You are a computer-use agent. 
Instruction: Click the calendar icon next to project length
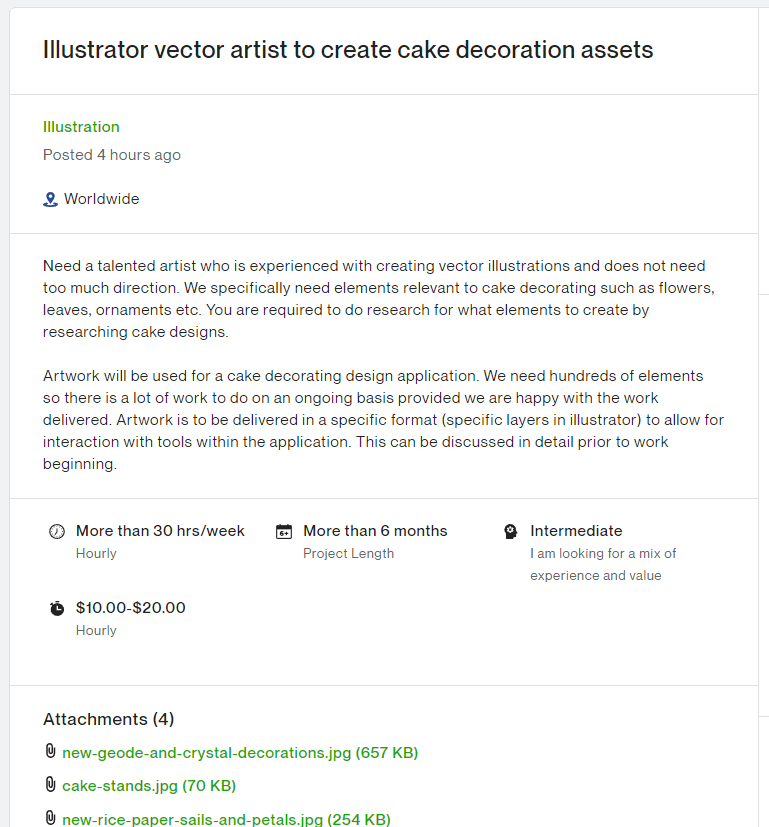point(285,531)
